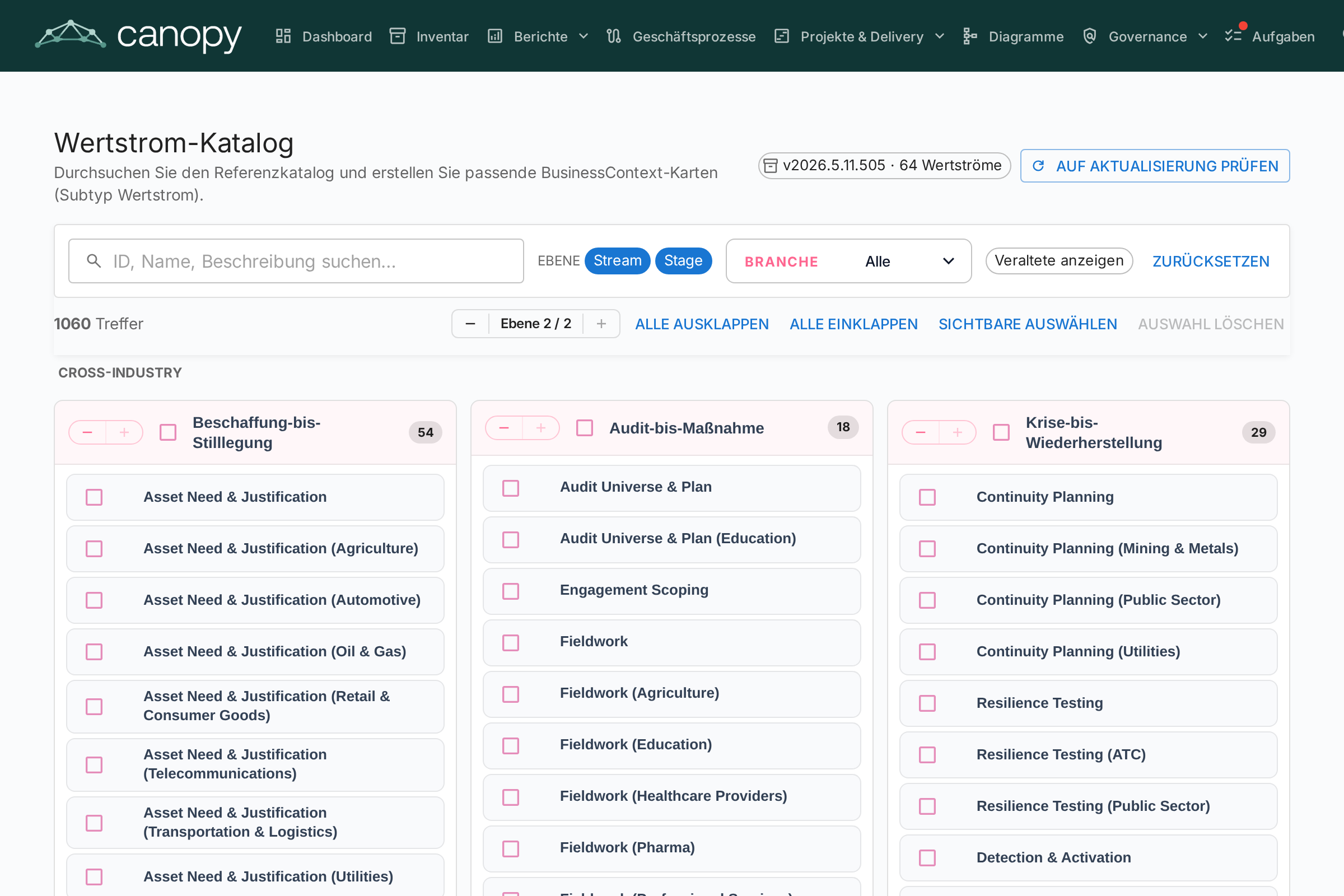Toggle the Stage level filter chip

[x=683, y=260]
